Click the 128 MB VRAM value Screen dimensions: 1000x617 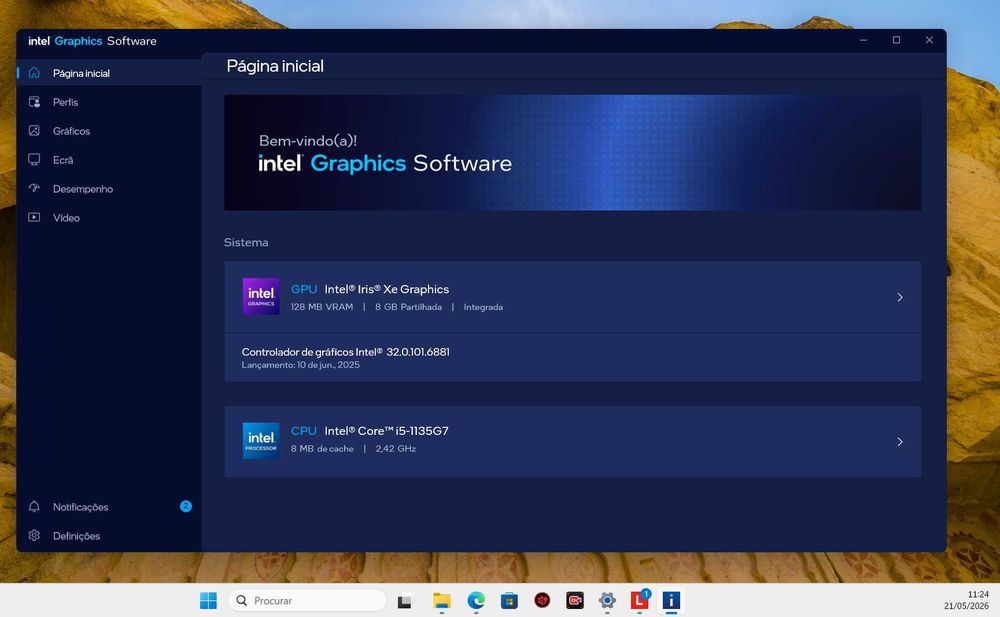[x=321, y=307]
